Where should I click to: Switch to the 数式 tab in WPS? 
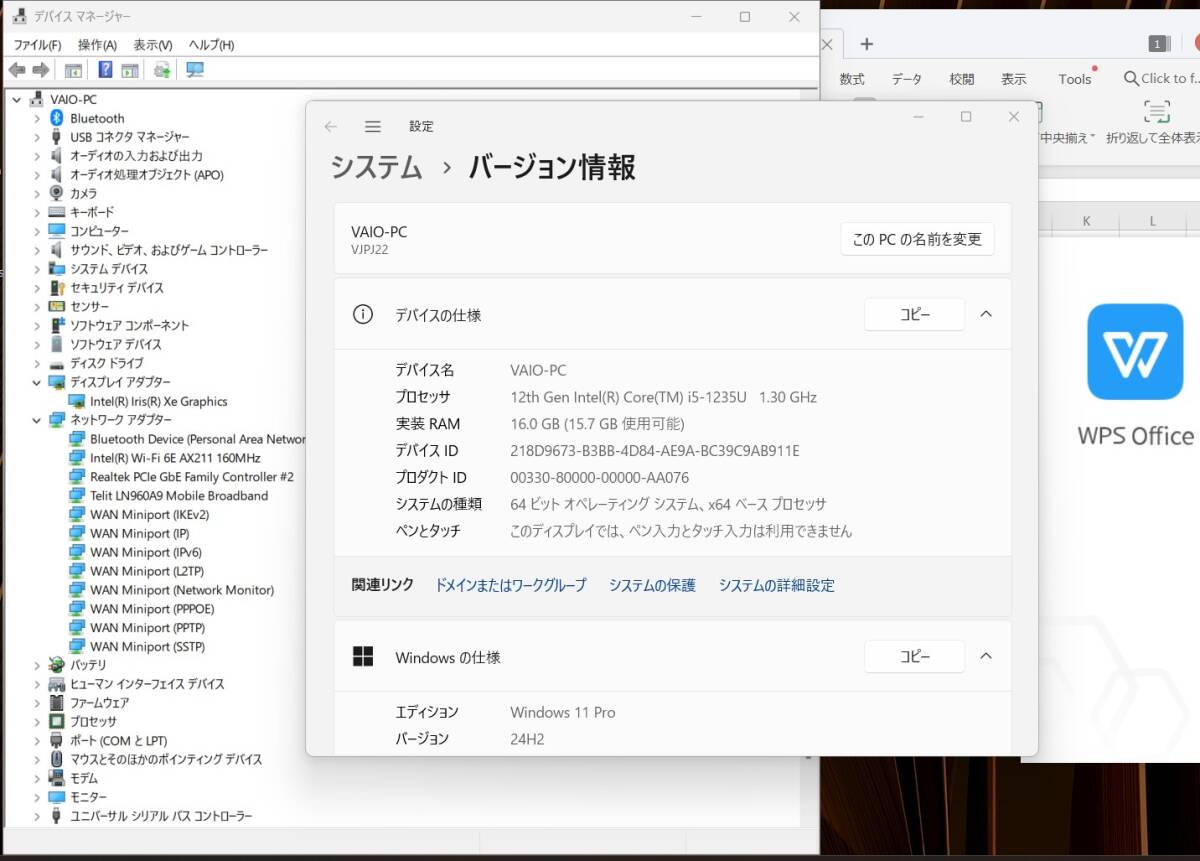(x=852, y=79)
